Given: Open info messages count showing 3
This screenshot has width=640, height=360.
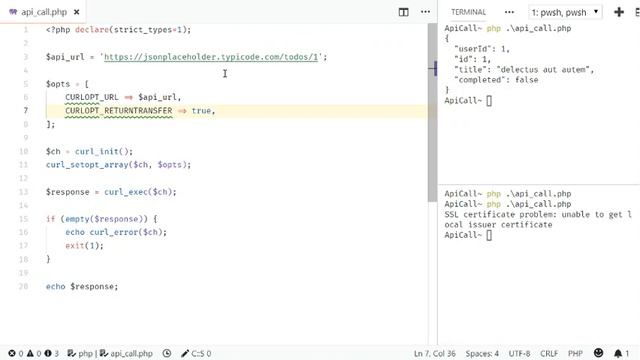Looking at the screenshot, I should pyautogui.click(x=51, y=353).
